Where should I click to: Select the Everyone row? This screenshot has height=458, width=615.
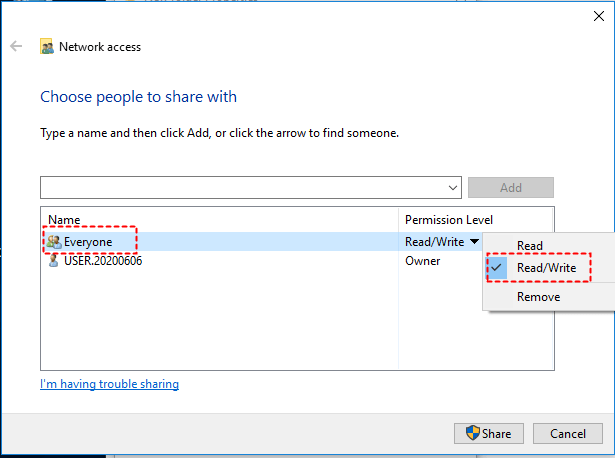click(262, 242)
